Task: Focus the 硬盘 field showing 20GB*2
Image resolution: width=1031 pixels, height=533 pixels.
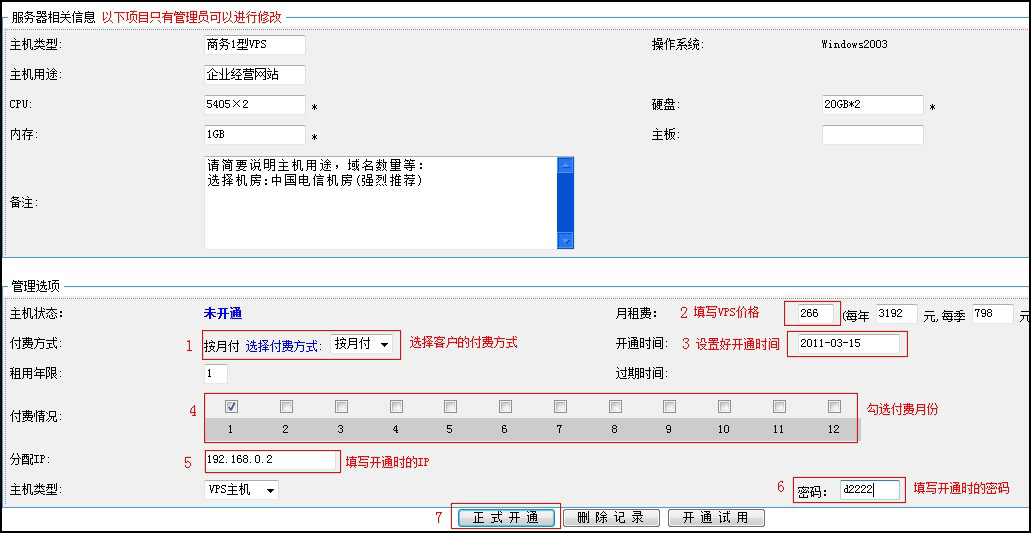Action: [x=872, y=105]
